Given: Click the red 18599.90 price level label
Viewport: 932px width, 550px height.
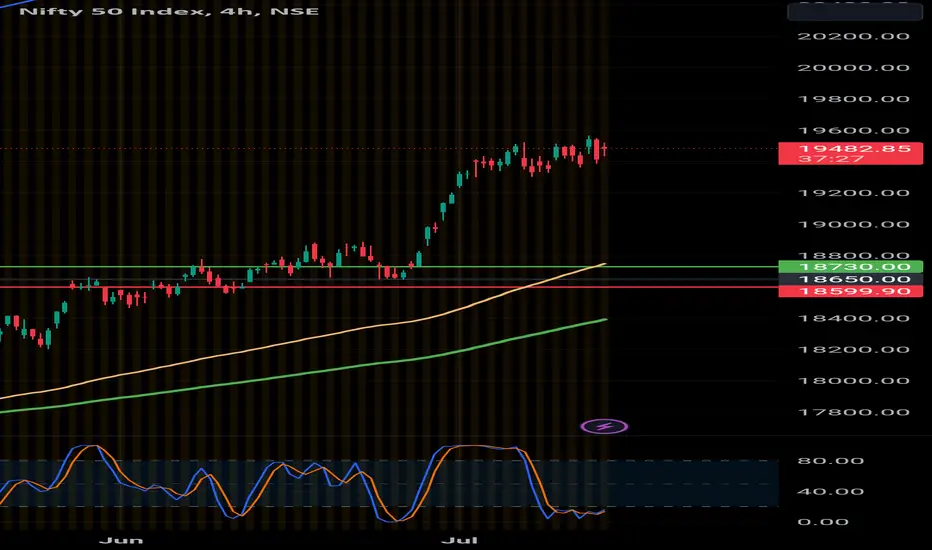Looking at the screenshot, I should [x=851, y=291].
